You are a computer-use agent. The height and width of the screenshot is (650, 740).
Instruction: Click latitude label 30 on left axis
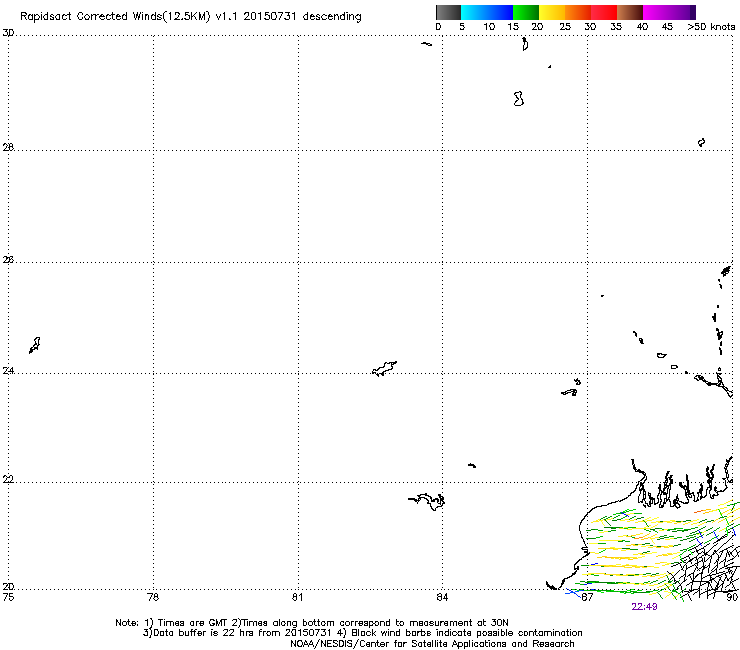[x=8, y=33]
